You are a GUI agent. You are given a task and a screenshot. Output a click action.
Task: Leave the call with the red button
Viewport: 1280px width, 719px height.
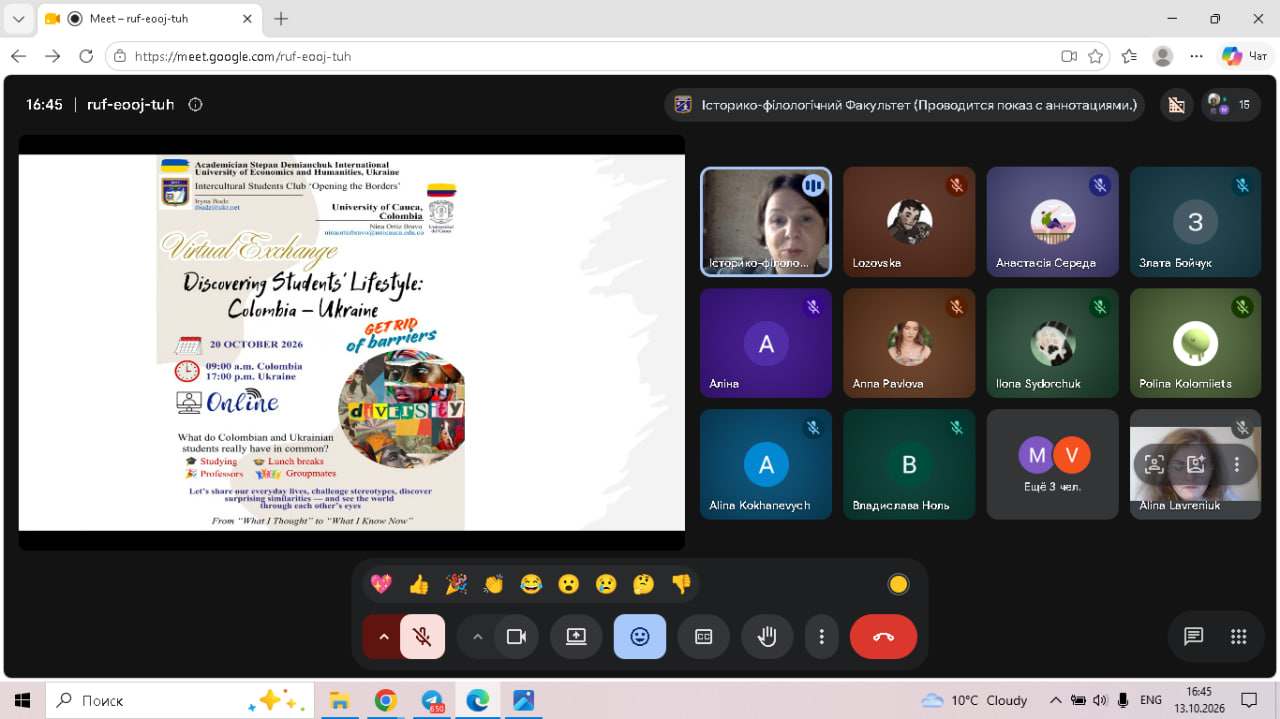[x=883, y=636]
